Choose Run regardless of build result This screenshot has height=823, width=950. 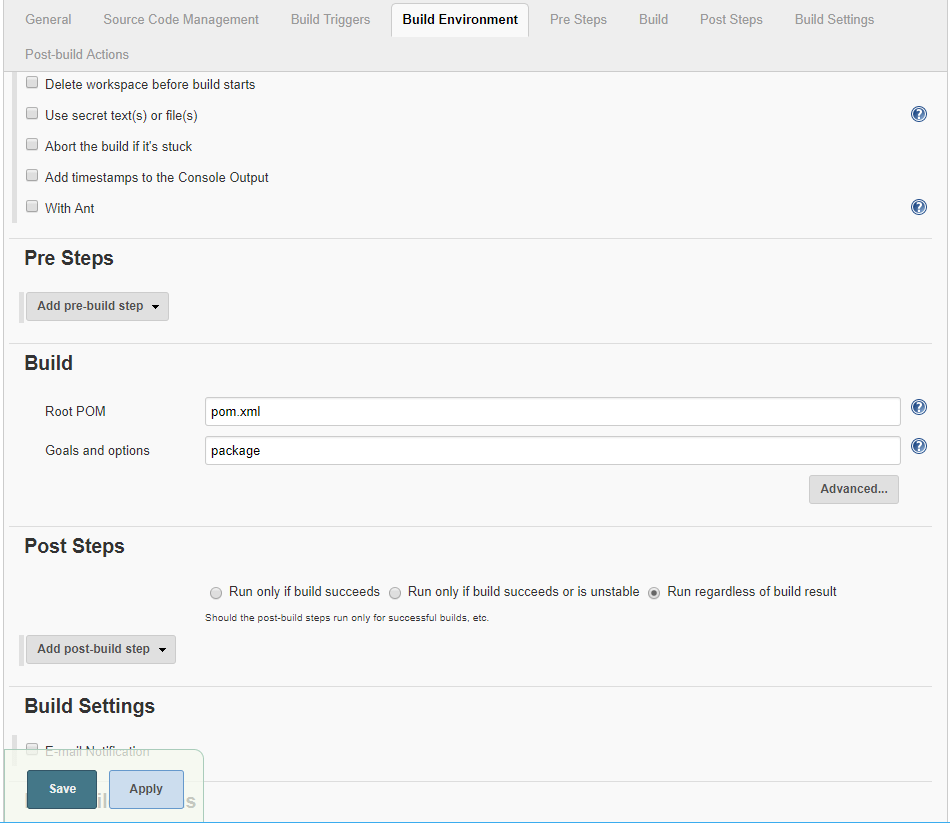654,593
